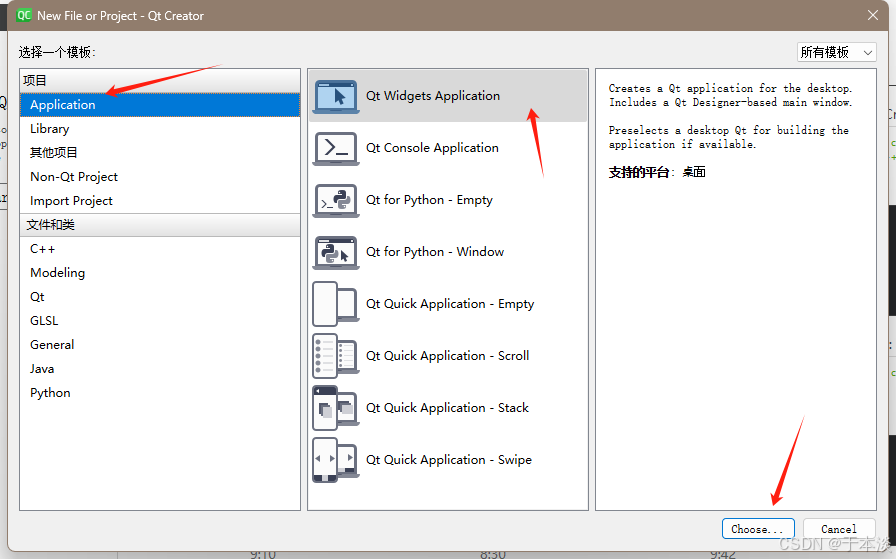This screenshot has height=559, width=896.
Task: Click the Qt for Python - Window icon
Action: [336, 253]
